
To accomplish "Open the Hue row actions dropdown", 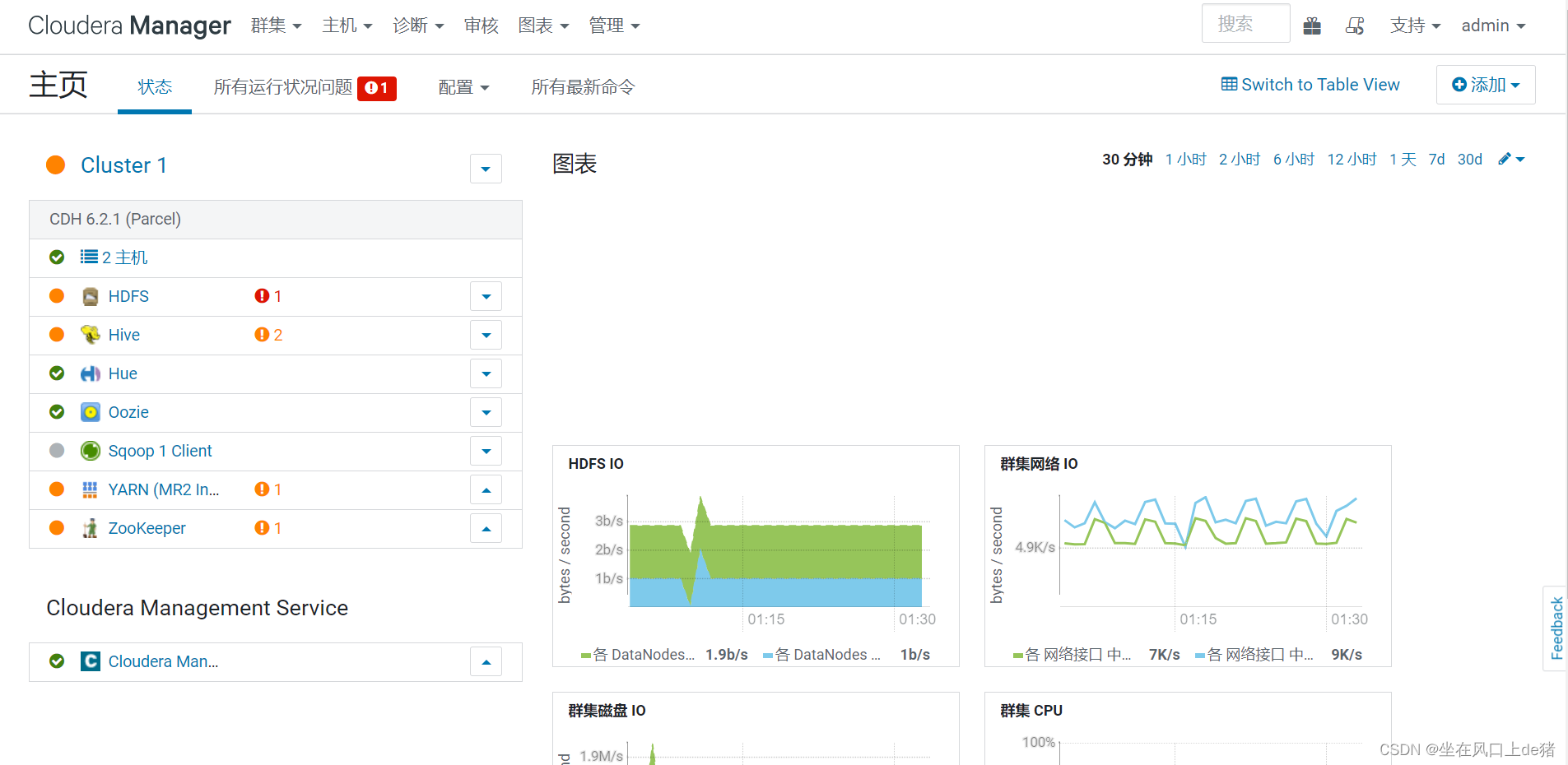I will (486, 373).
